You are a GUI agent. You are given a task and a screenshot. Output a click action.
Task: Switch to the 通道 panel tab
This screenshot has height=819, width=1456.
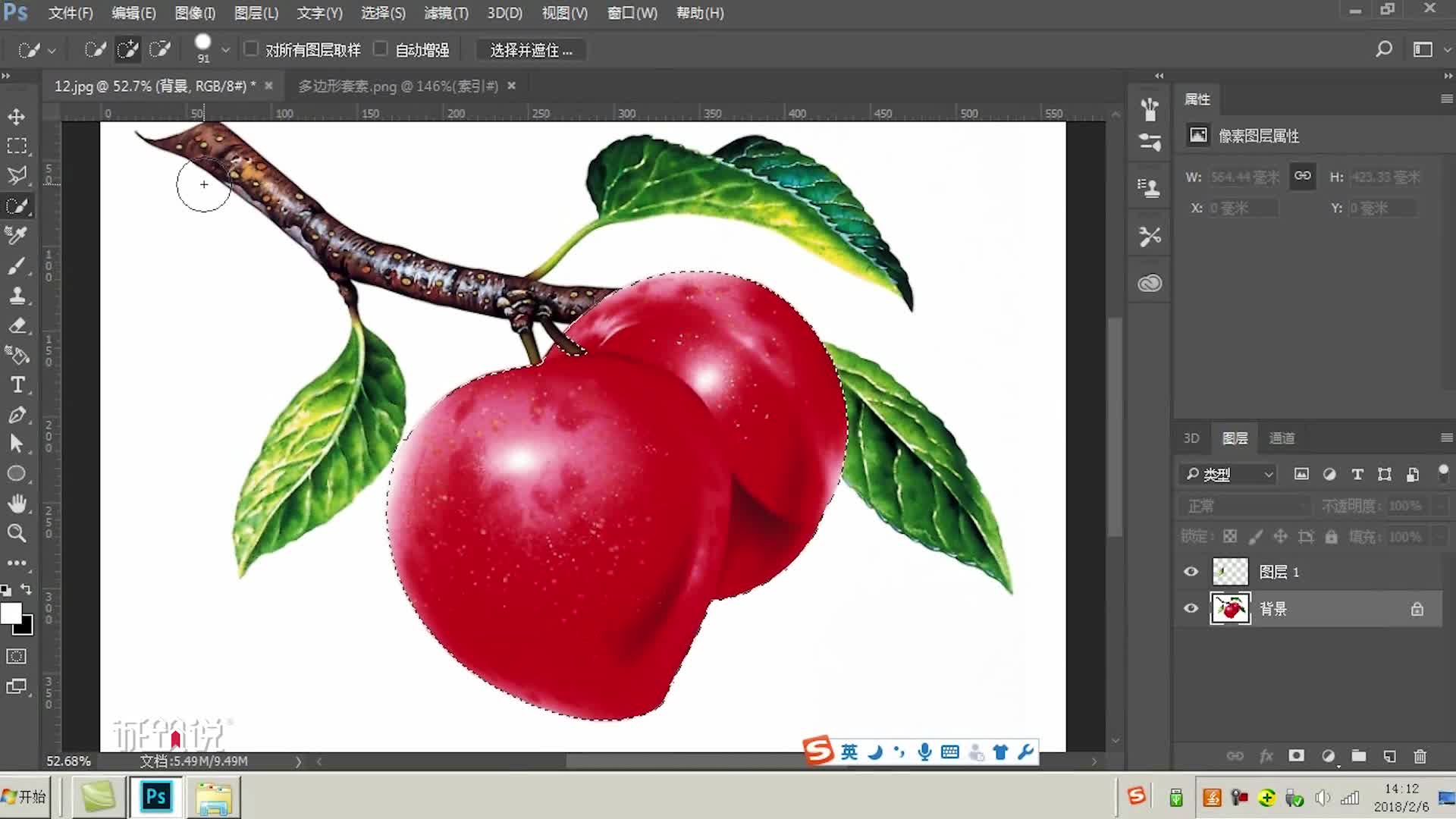tap(1281, 438)
